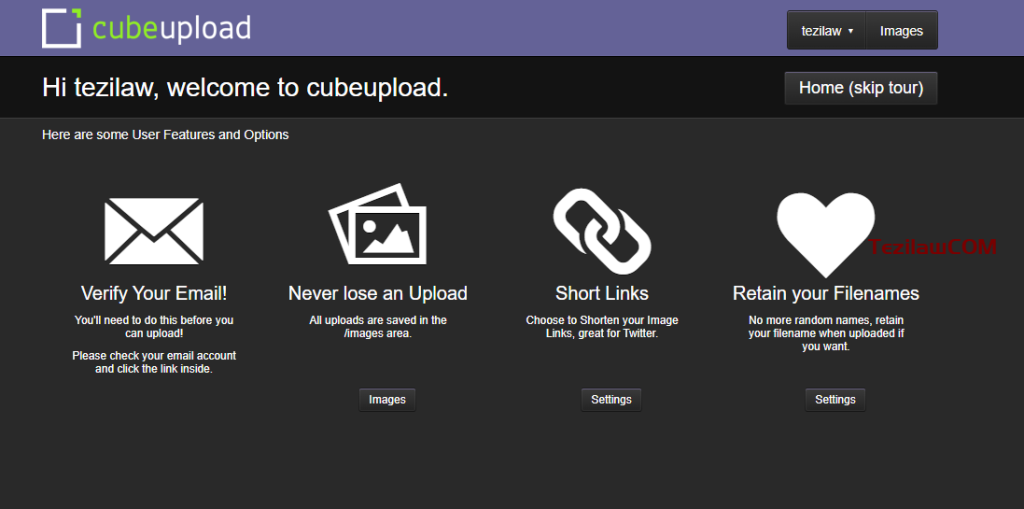Click the stacked photos icon
The height and width of the screenshot is (509, 1024).
tap(377, 224)
